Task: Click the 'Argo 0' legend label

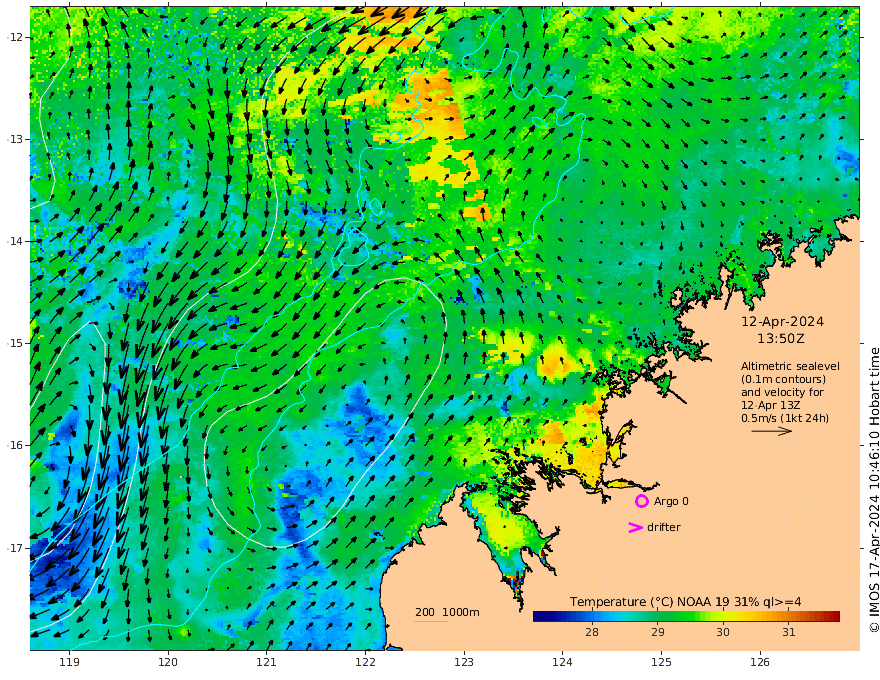Action: point(671,501)
